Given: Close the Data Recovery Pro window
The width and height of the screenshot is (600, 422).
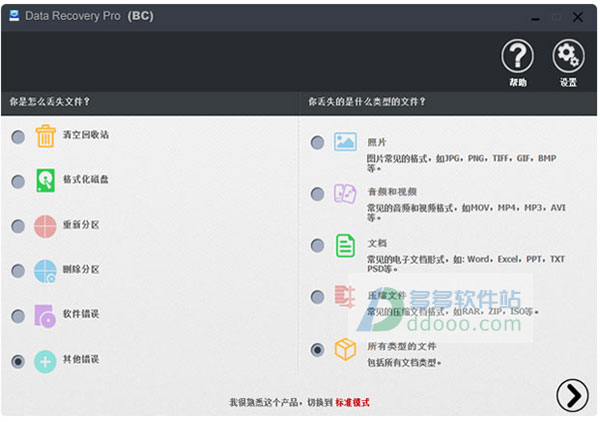Looking at the screenshot, I should tap(578, 17).
